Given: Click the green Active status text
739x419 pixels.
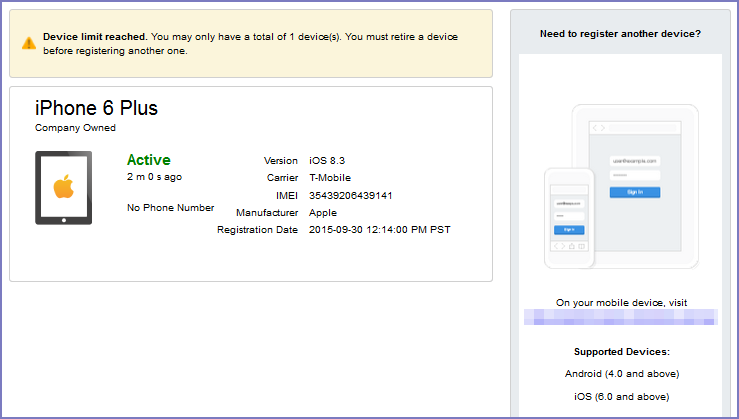Looking at the screenshot, I should (148, 160).
